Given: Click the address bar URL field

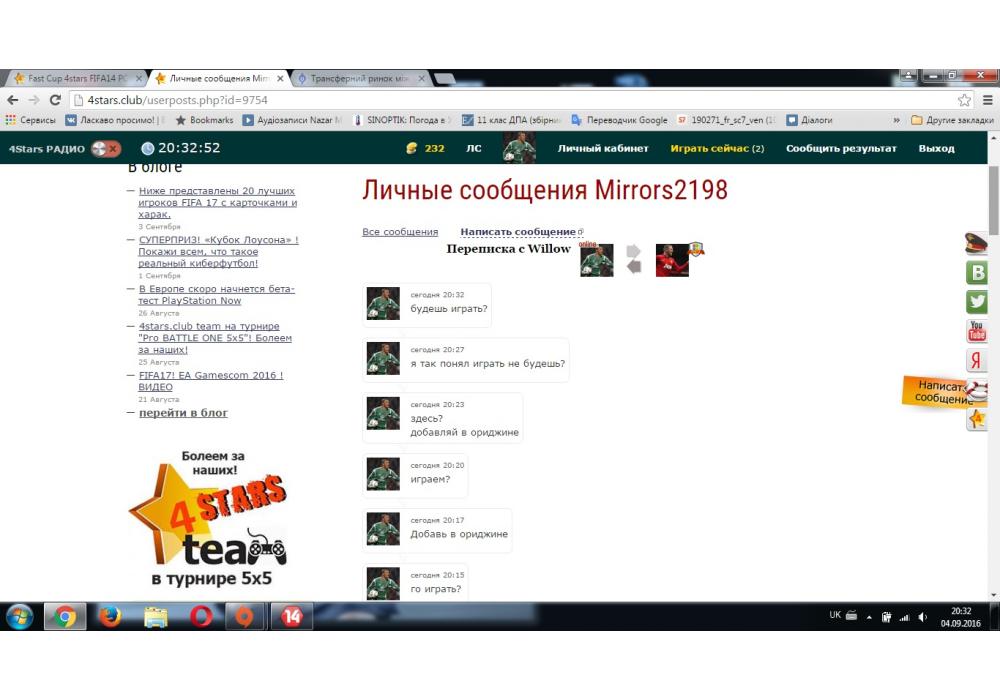Looking at the screenshot, I should [x=500, y=100].
